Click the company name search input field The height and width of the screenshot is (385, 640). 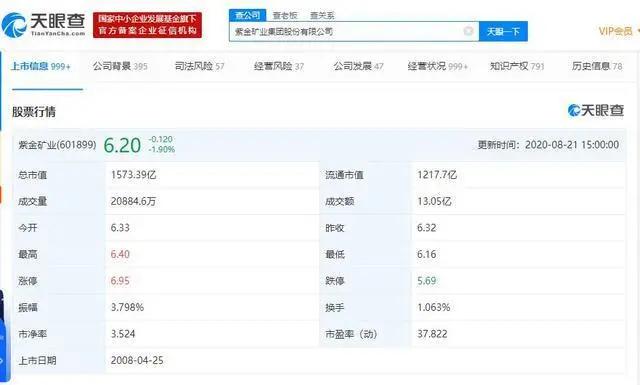[347, 31]
